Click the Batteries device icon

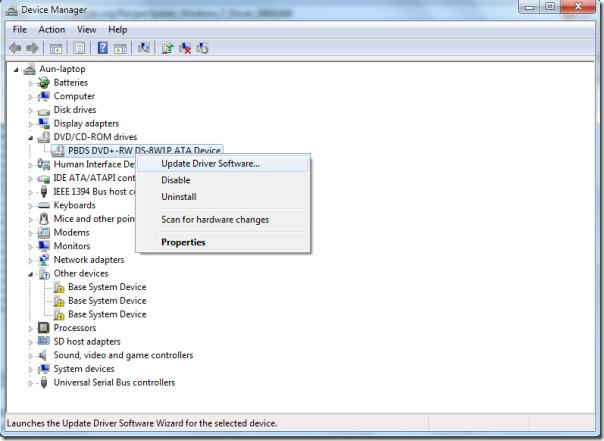(43, 83)
